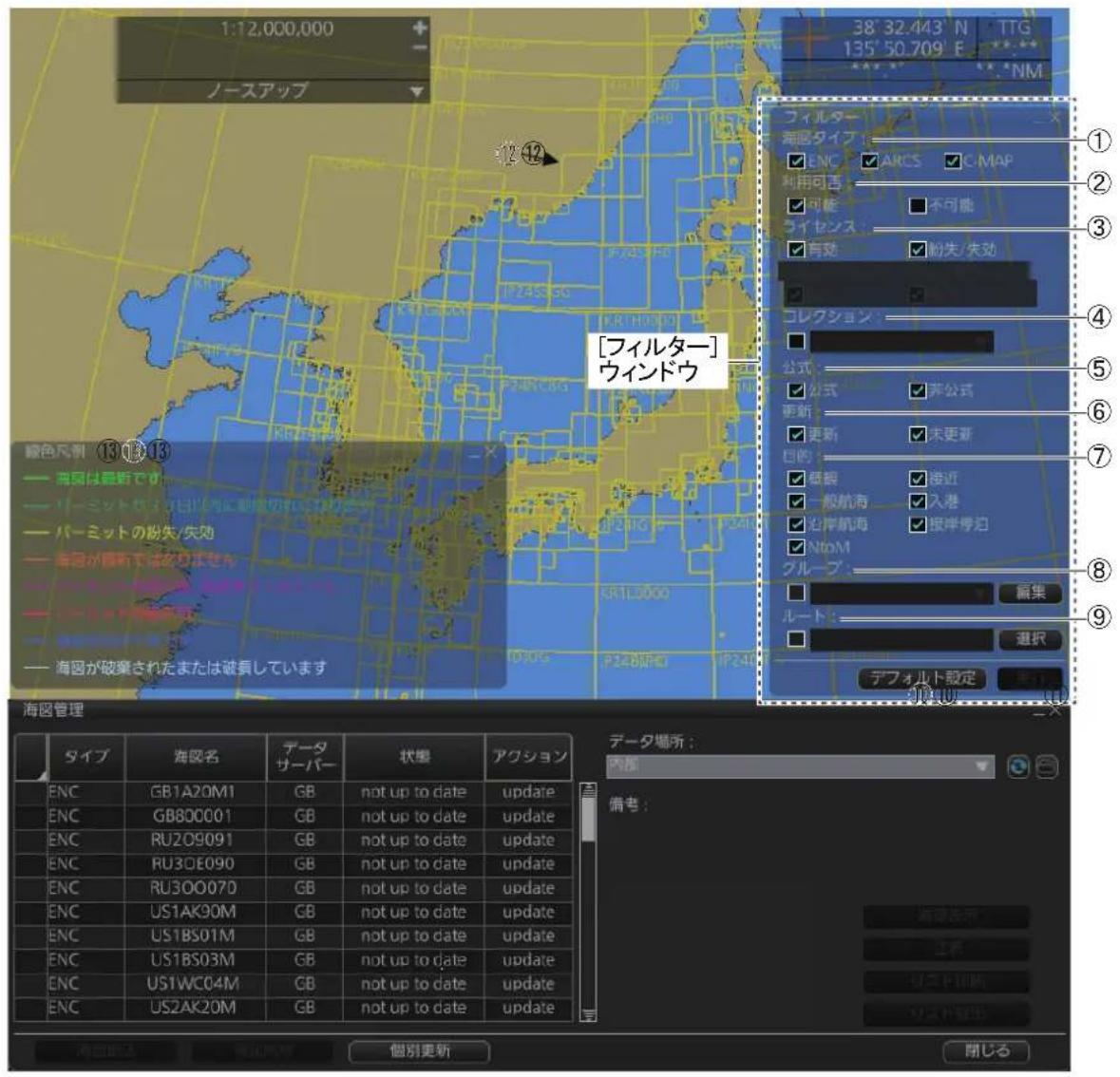Toggle the 非公式 checkbox

pos(917,390)
